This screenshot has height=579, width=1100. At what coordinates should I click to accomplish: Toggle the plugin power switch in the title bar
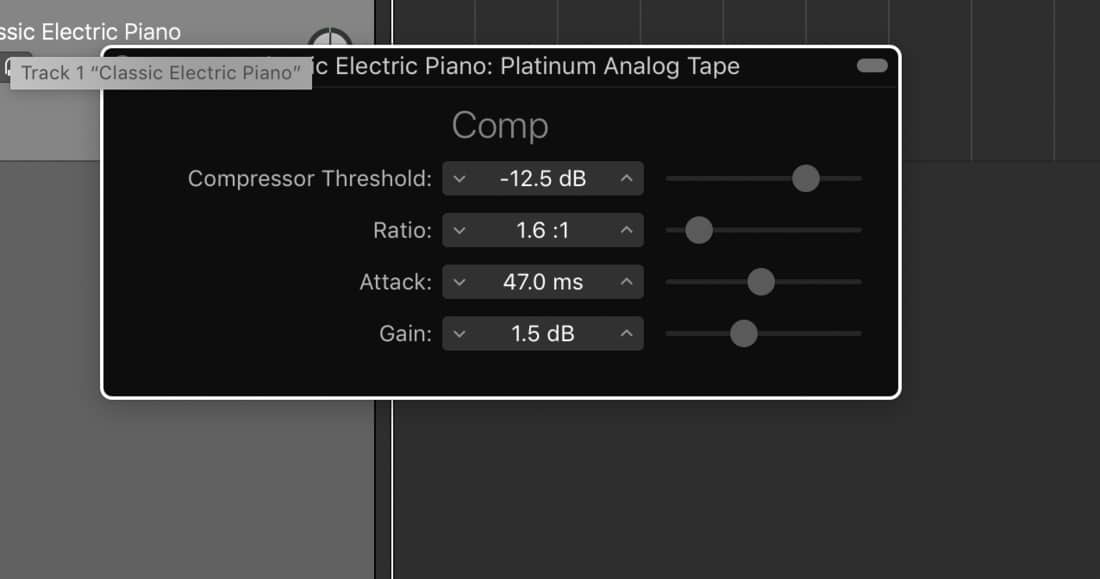(871, 65)
